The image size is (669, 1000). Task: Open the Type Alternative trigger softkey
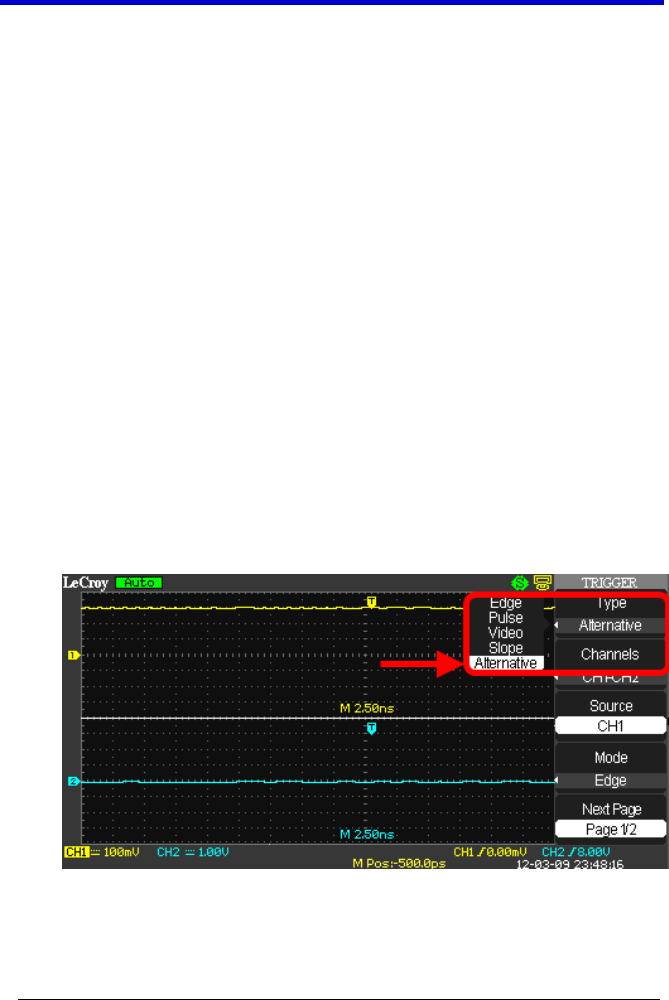tap(610, 614)
